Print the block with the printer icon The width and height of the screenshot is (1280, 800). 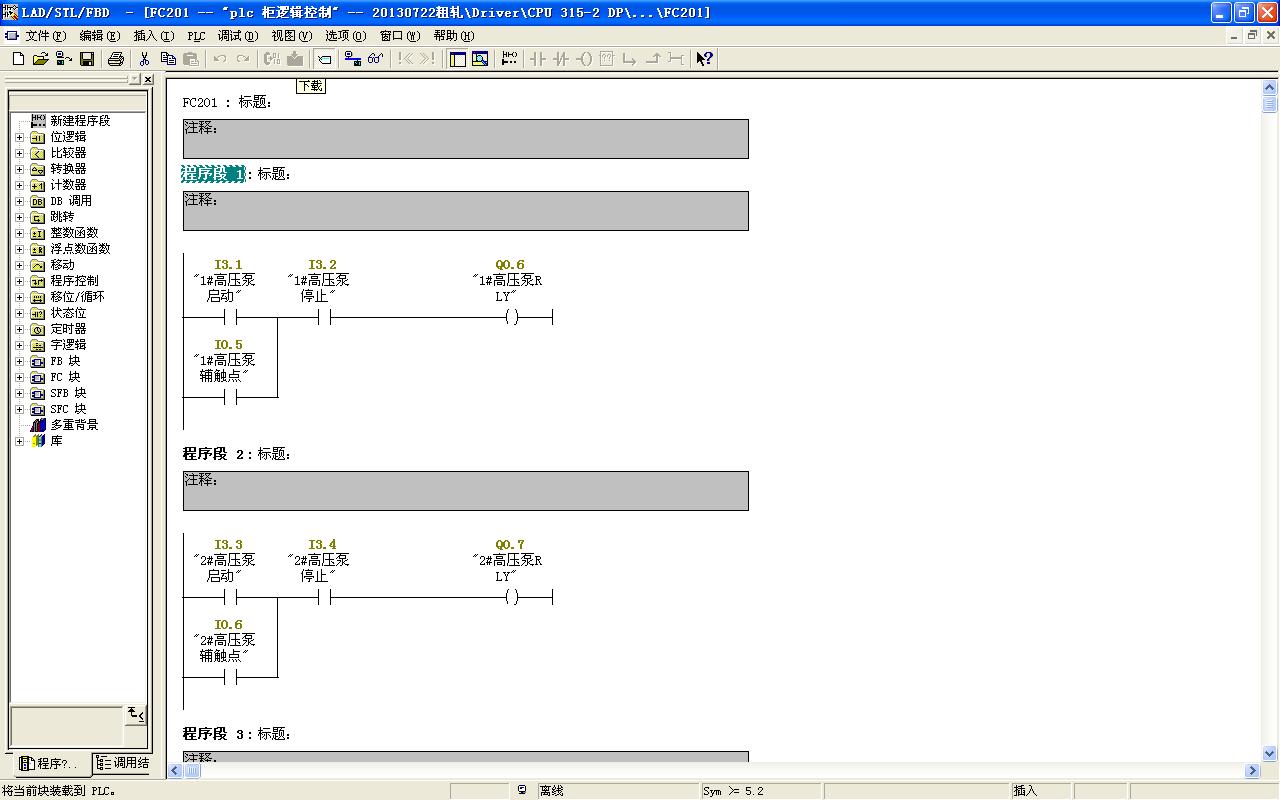[x=115, y=59]
